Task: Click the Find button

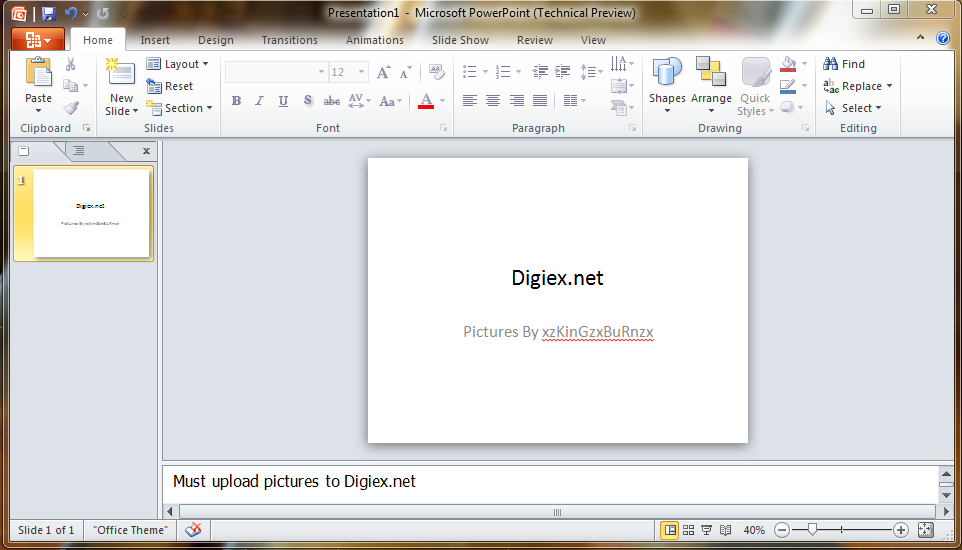Action: (x=844, y=64)
